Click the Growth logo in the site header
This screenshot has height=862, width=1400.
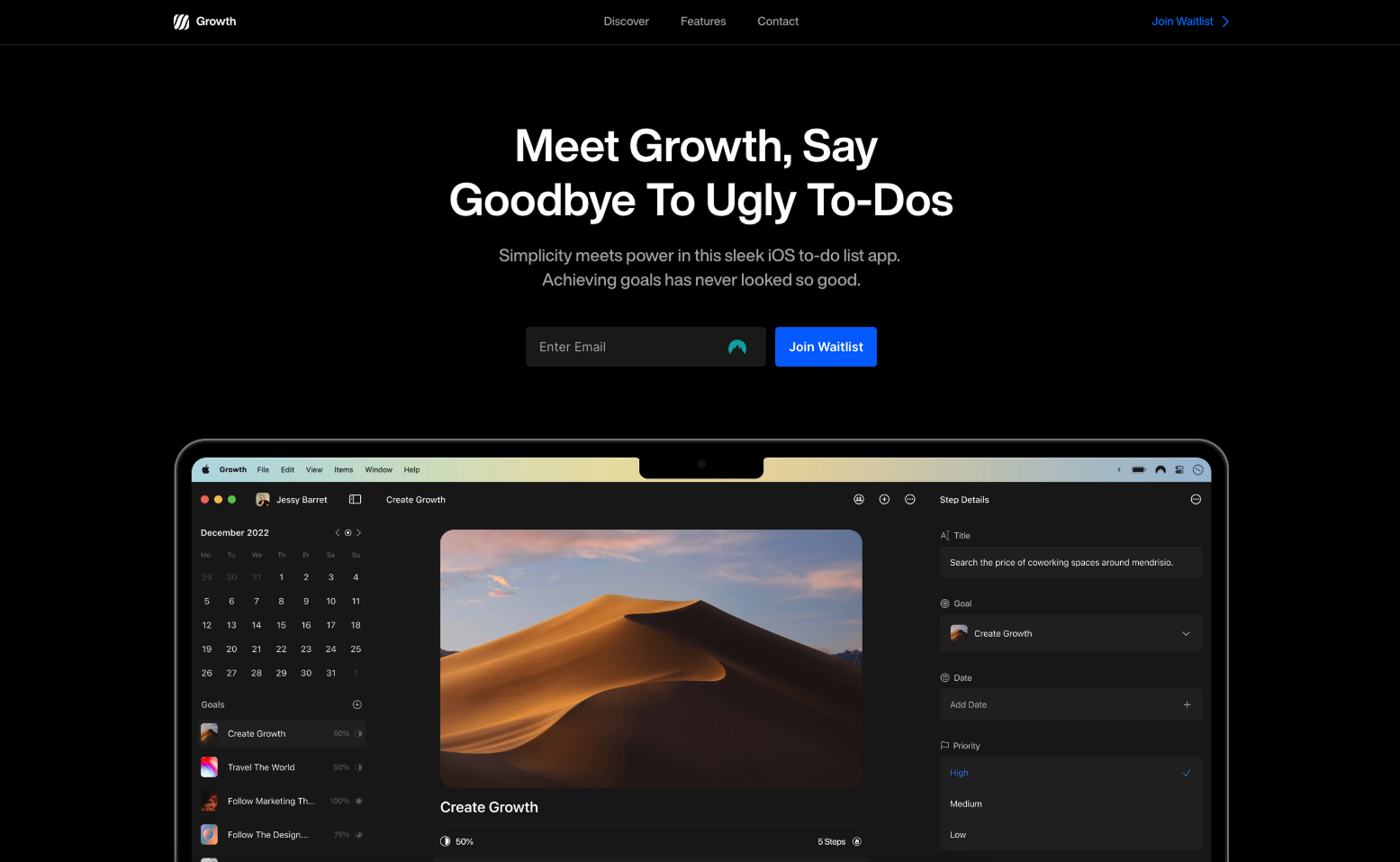tap(204, 22)
